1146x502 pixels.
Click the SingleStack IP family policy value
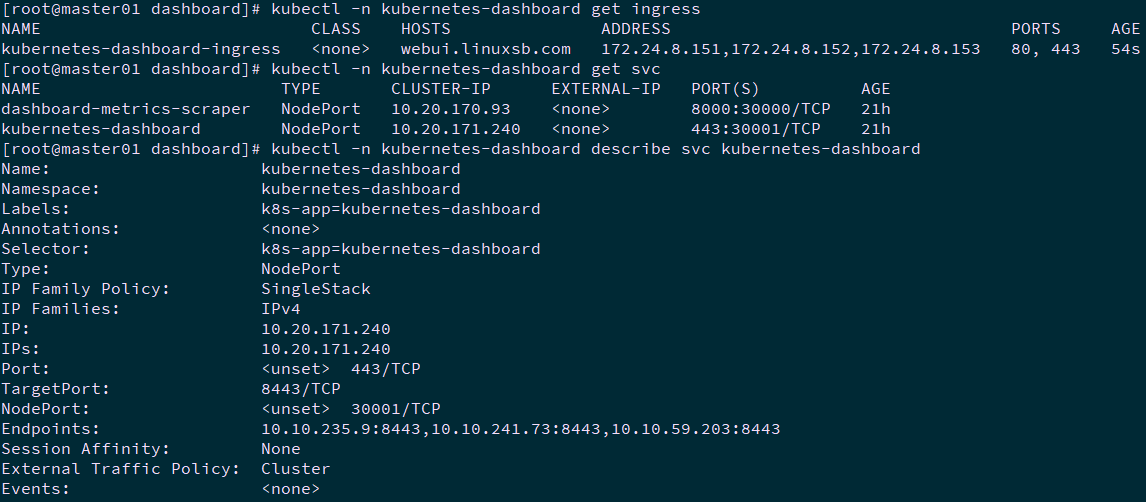tap(315, 289)
